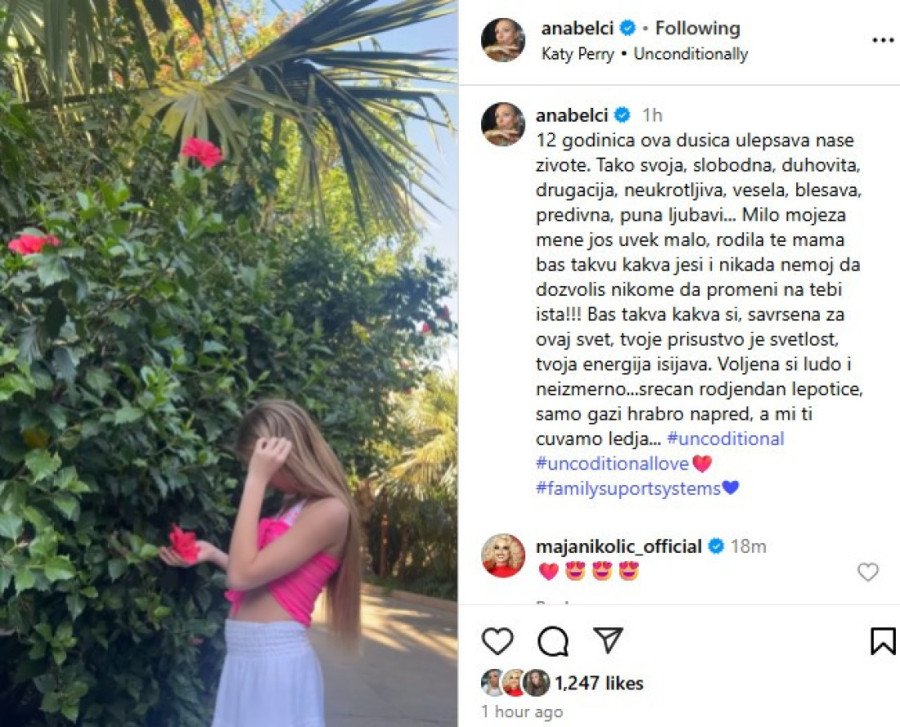This screenshot has height=727, width=900.
Task: Open #familysuportsystems hashtag
Action: pos(628,488)
